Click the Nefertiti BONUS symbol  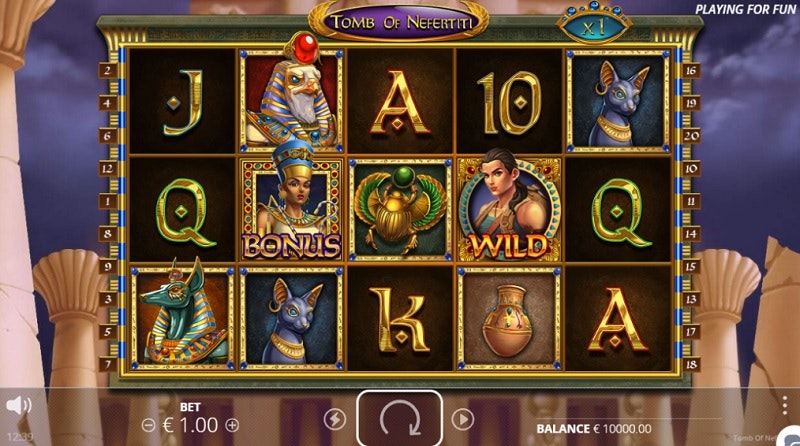(291, 202)
